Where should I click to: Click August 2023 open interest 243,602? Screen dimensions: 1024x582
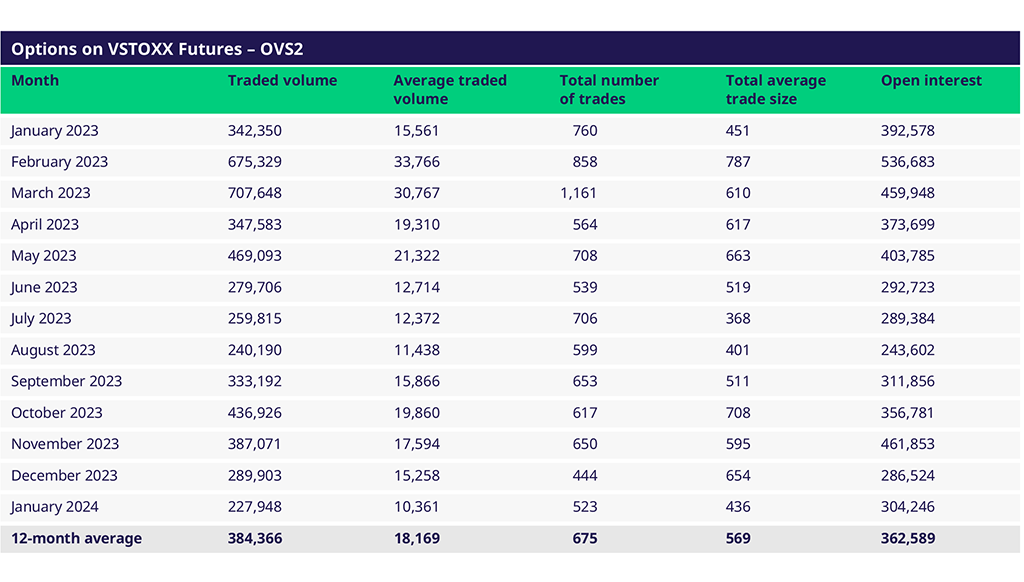coord(907,350)
